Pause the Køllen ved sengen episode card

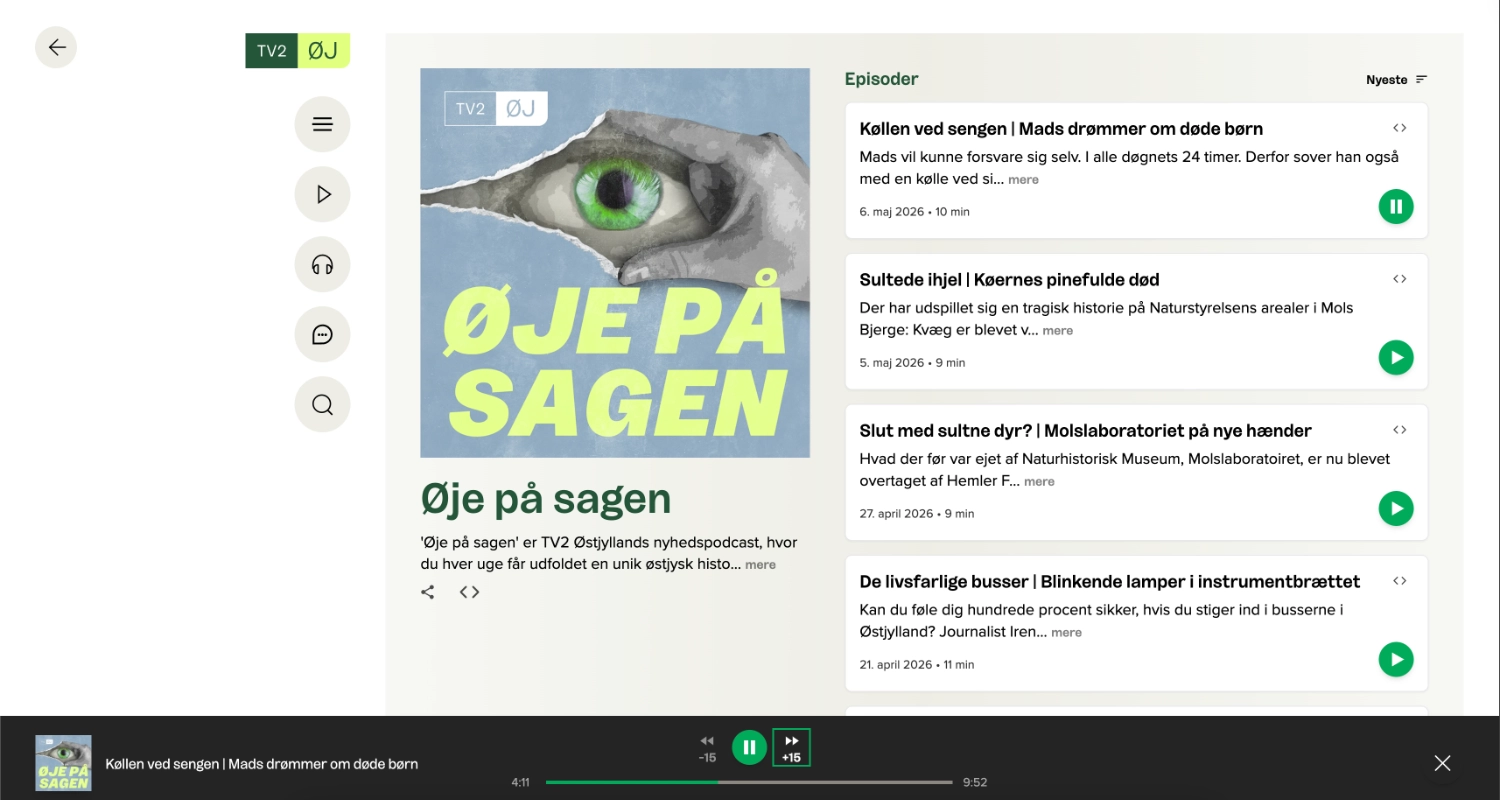(1396, 207)
